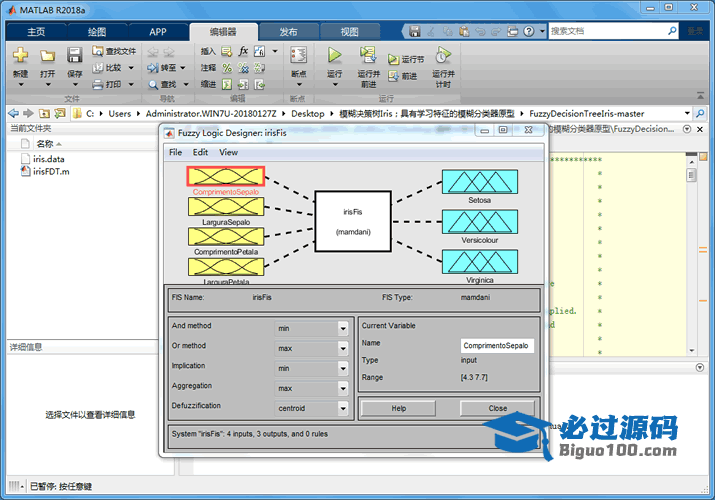The width and height of the screenshot is (715, 500).
Task: Click the Help button in Fuzzy Logic Designer
Action: (399, 408)
